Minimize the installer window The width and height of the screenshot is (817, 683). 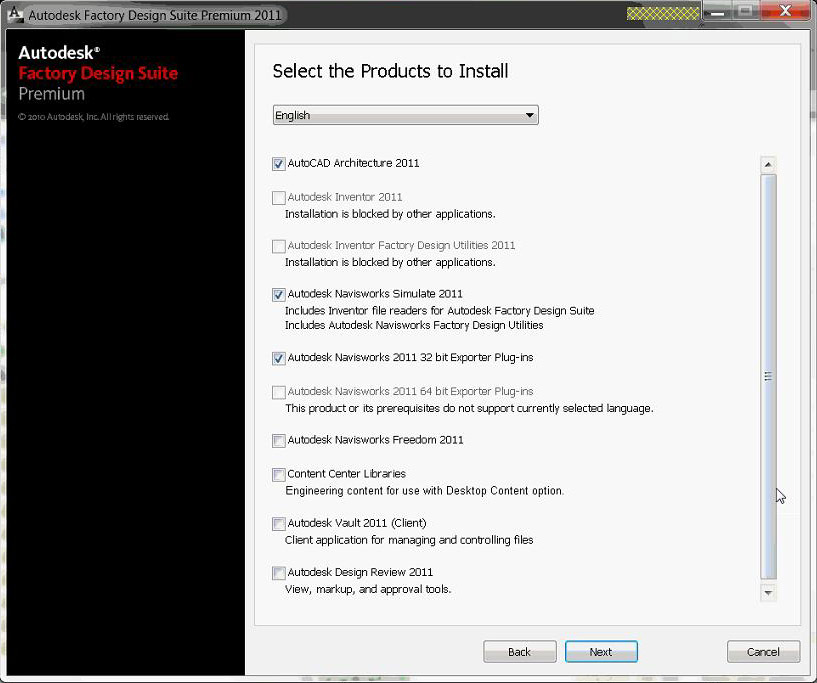pyautogui.click(x=718, y=13)
